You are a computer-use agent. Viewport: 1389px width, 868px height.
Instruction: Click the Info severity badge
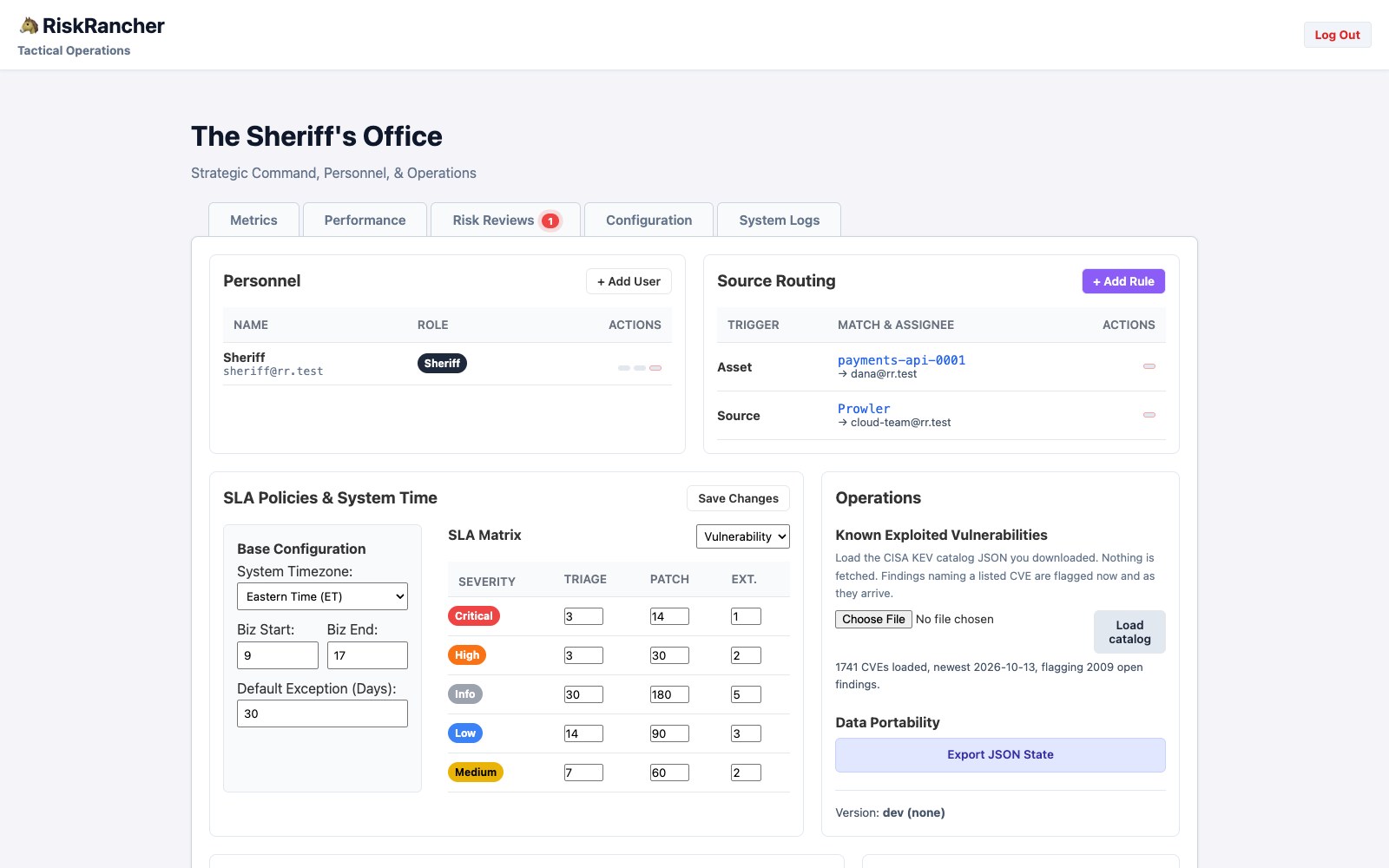pyautogui.click(x=465, y=694)
